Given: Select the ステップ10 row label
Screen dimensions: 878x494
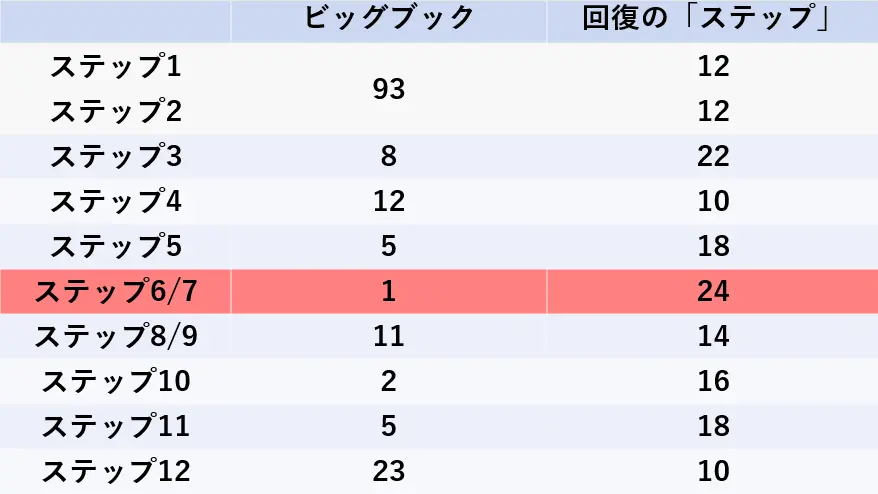Looking at the screenshot, I should [116, 381].
